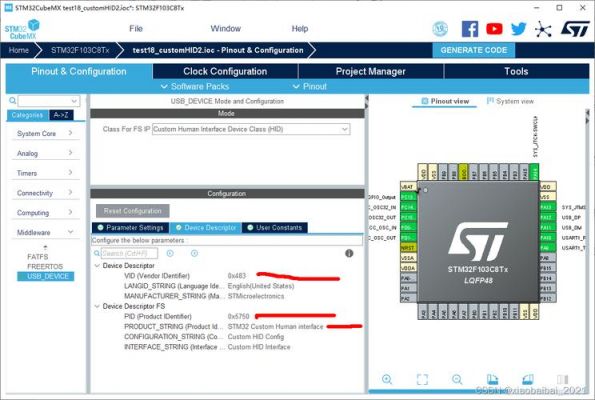Click the VID value 0x483
Viewport: 595px width, 400px height.
point(237,276)
